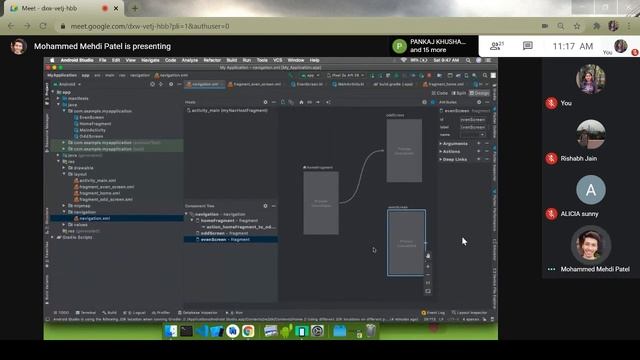The image size is (640, 360).
Task: Open the Edit menu in Android Studio
Action: click(x=116, y=60)
